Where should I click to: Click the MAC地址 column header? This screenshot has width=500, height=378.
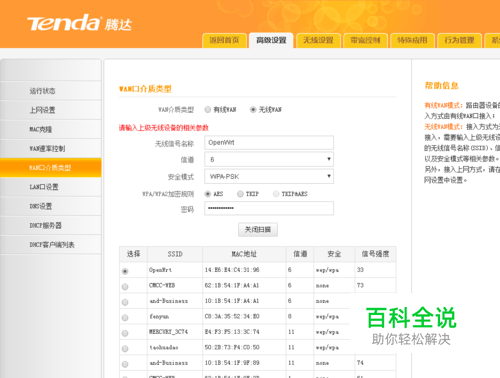point(244,254)
